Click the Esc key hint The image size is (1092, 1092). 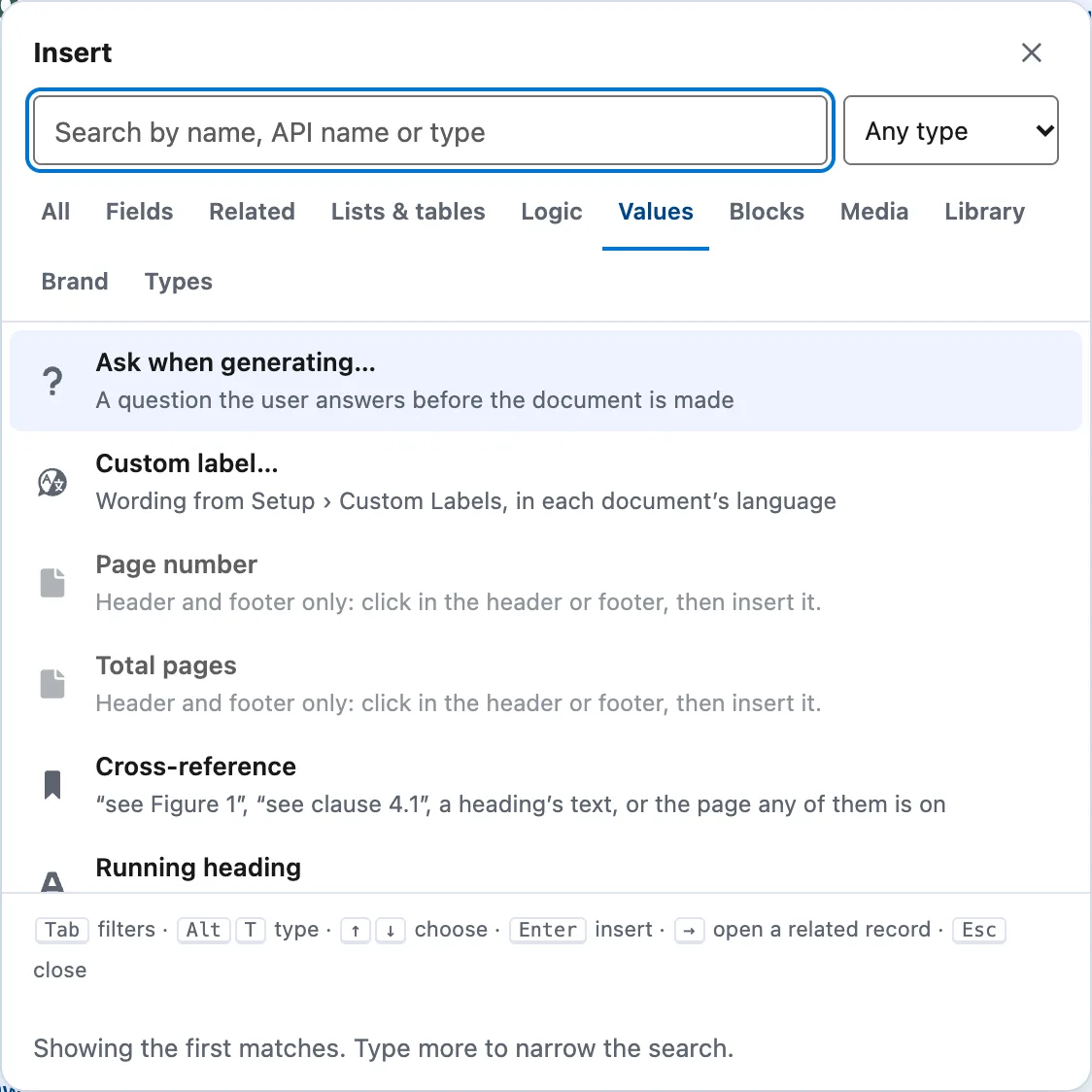click(979, 930)
